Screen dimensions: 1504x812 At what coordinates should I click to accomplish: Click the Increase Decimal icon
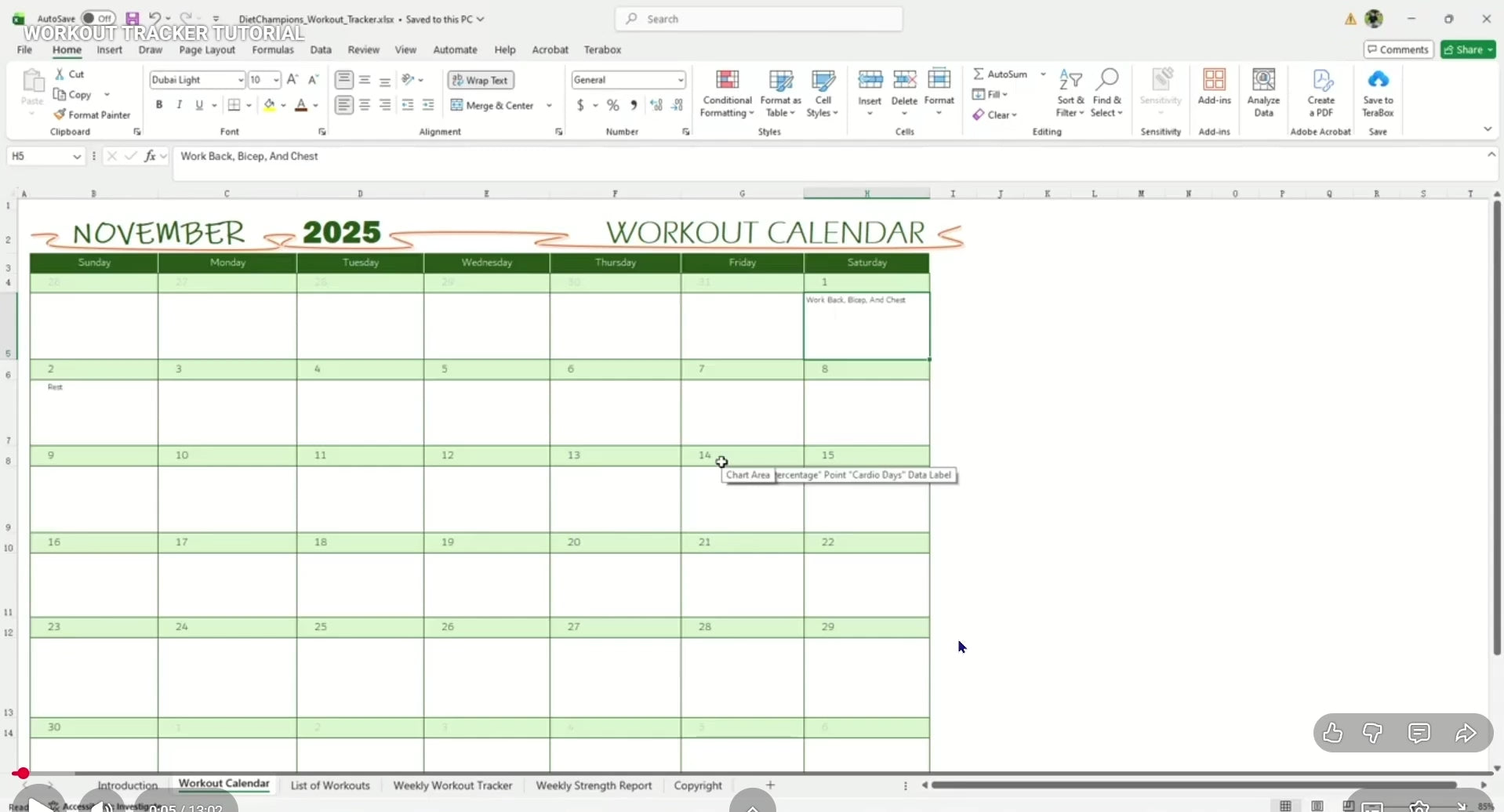[x=657, y=104]
